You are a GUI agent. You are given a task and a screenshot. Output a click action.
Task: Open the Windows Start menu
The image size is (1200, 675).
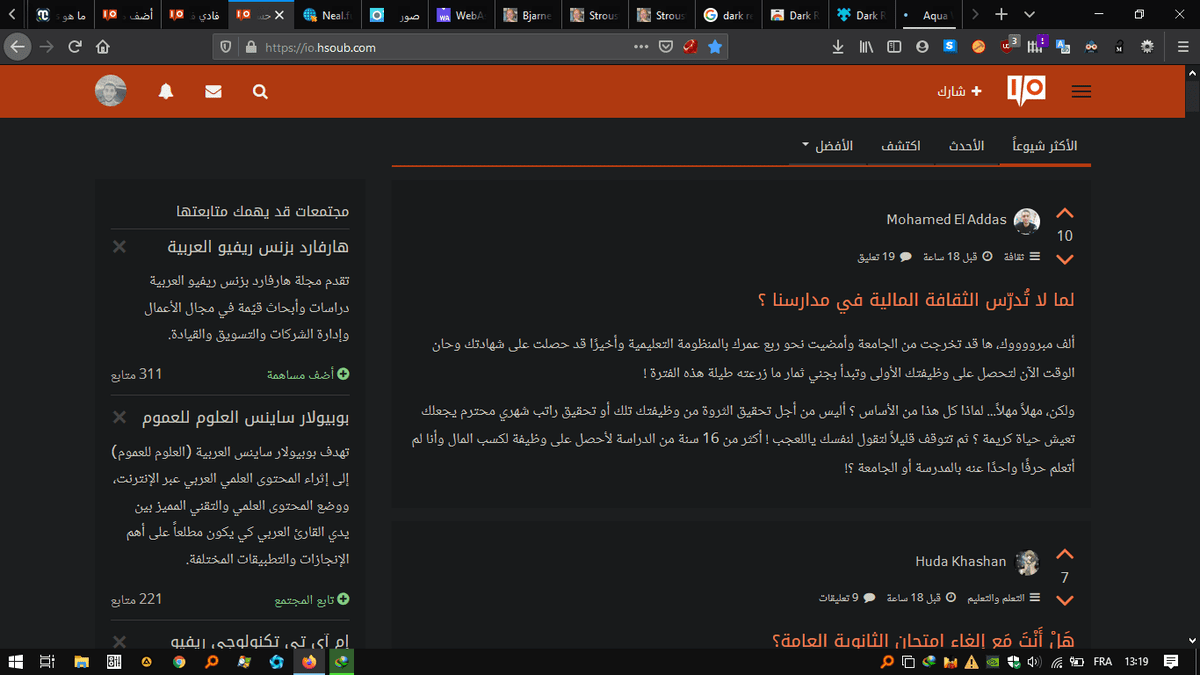pos(16,661)
